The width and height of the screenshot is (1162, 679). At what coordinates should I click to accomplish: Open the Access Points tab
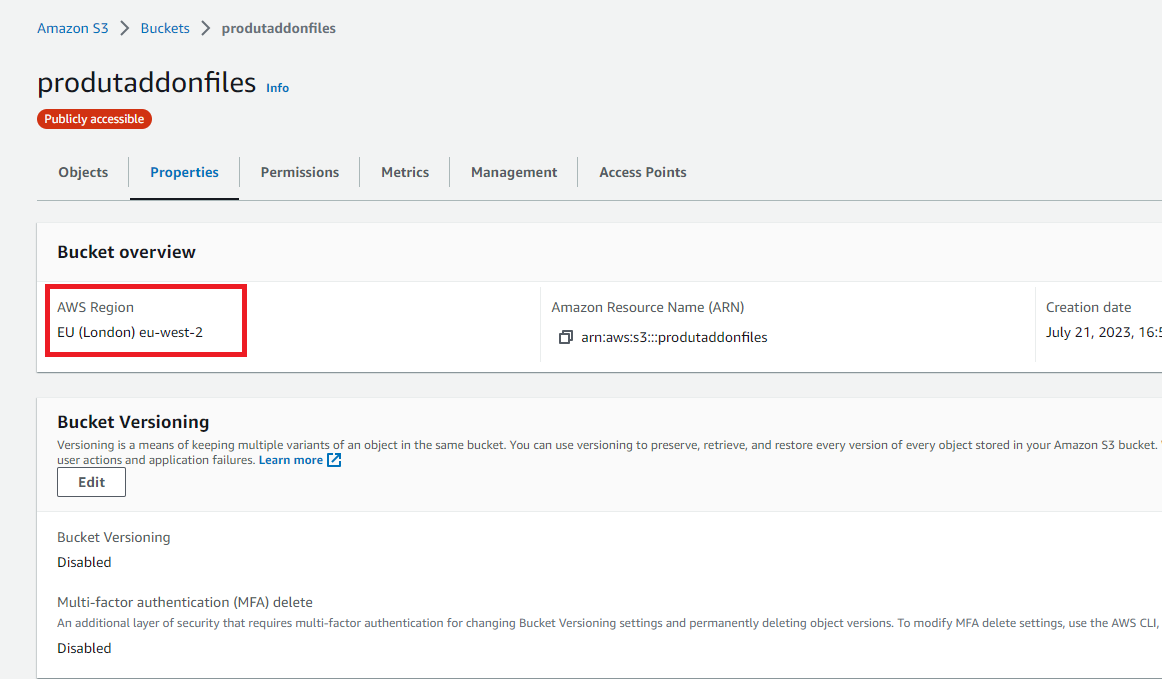coord(643,172)
